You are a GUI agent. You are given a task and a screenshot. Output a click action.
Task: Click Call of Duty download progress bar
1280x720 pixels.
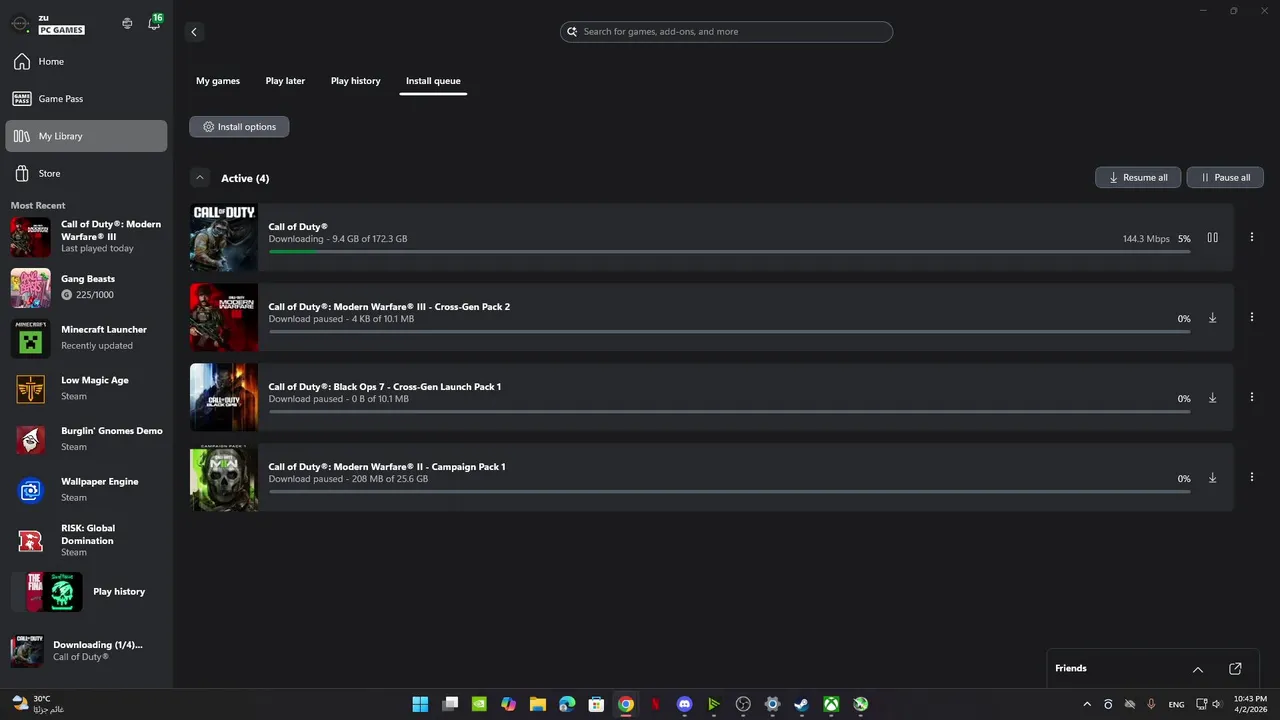click(x=729, y=251)
